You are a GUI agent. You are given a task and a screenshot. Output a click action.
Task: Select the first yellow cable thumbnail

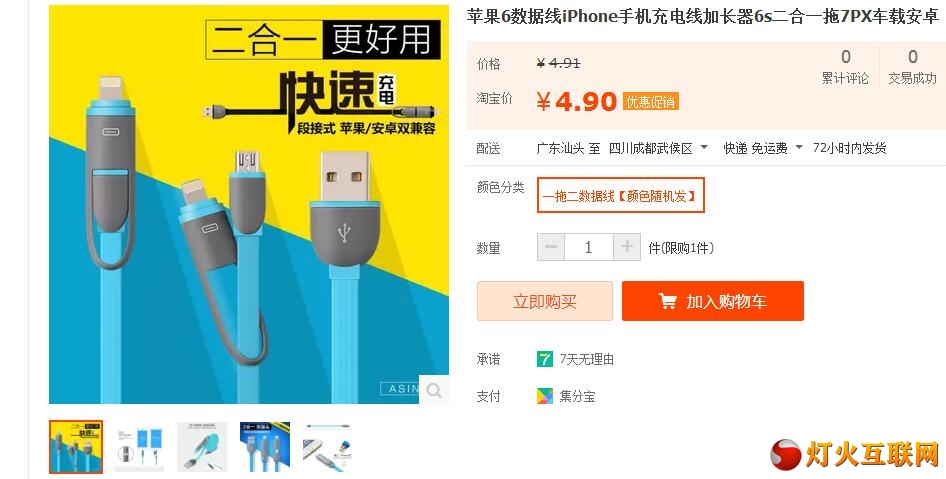76,447
